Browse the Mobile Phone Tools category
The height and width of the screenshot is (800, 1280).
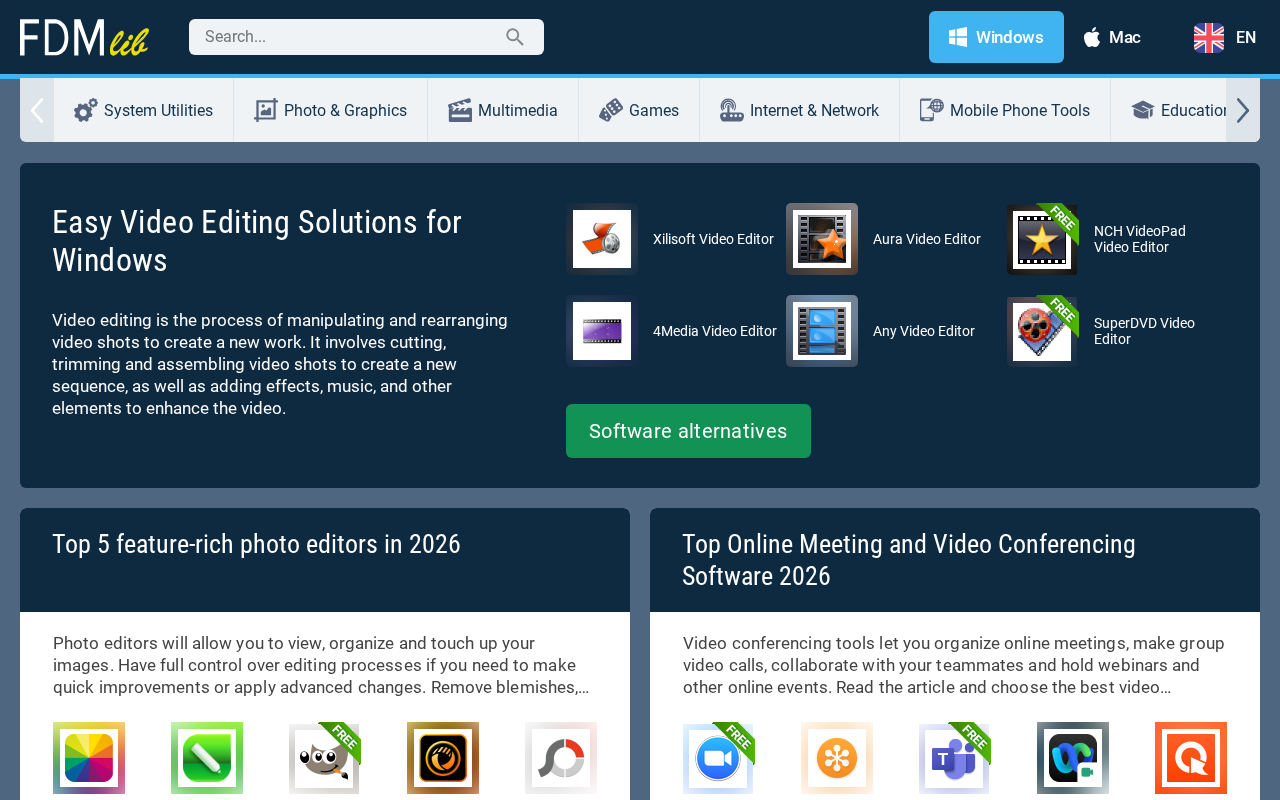(1005, 110)
